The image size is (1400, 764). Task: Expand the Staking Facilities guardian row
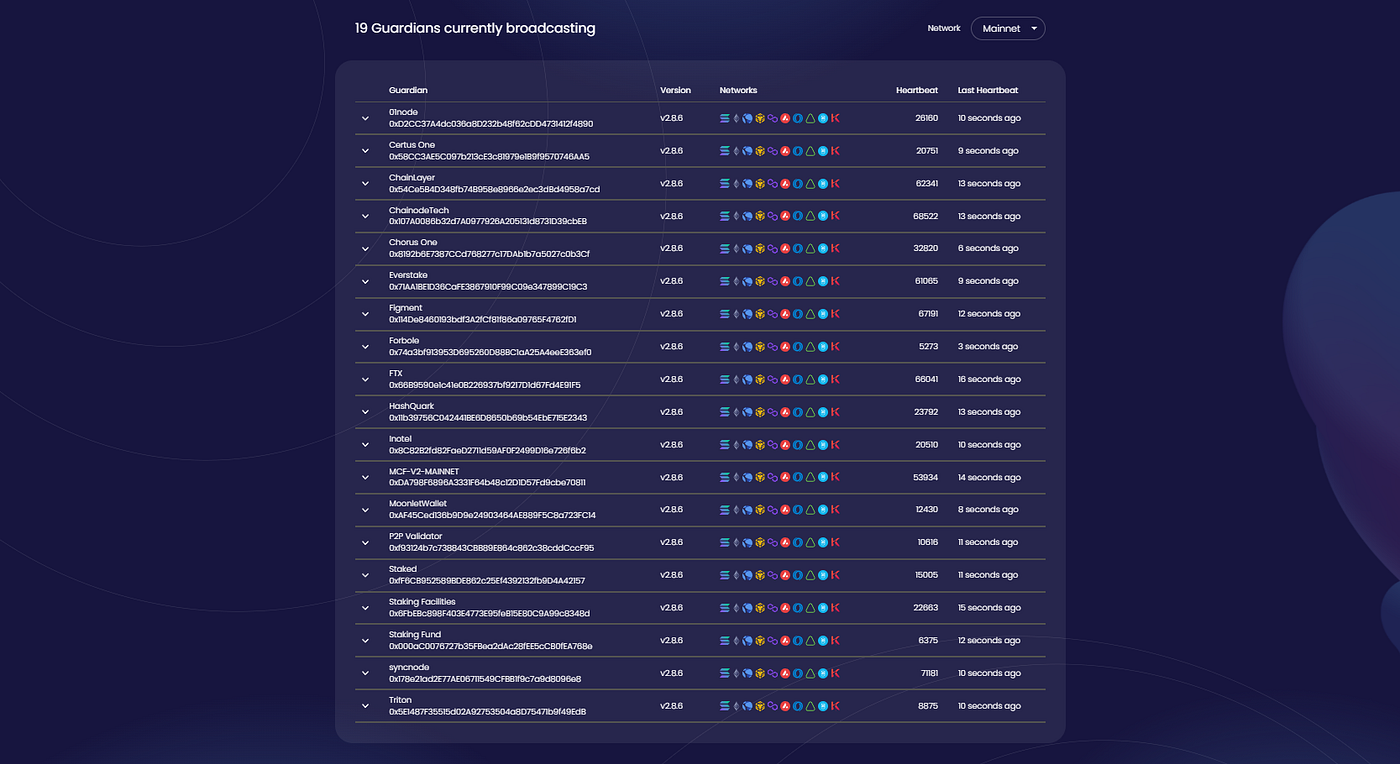[366, 608]
